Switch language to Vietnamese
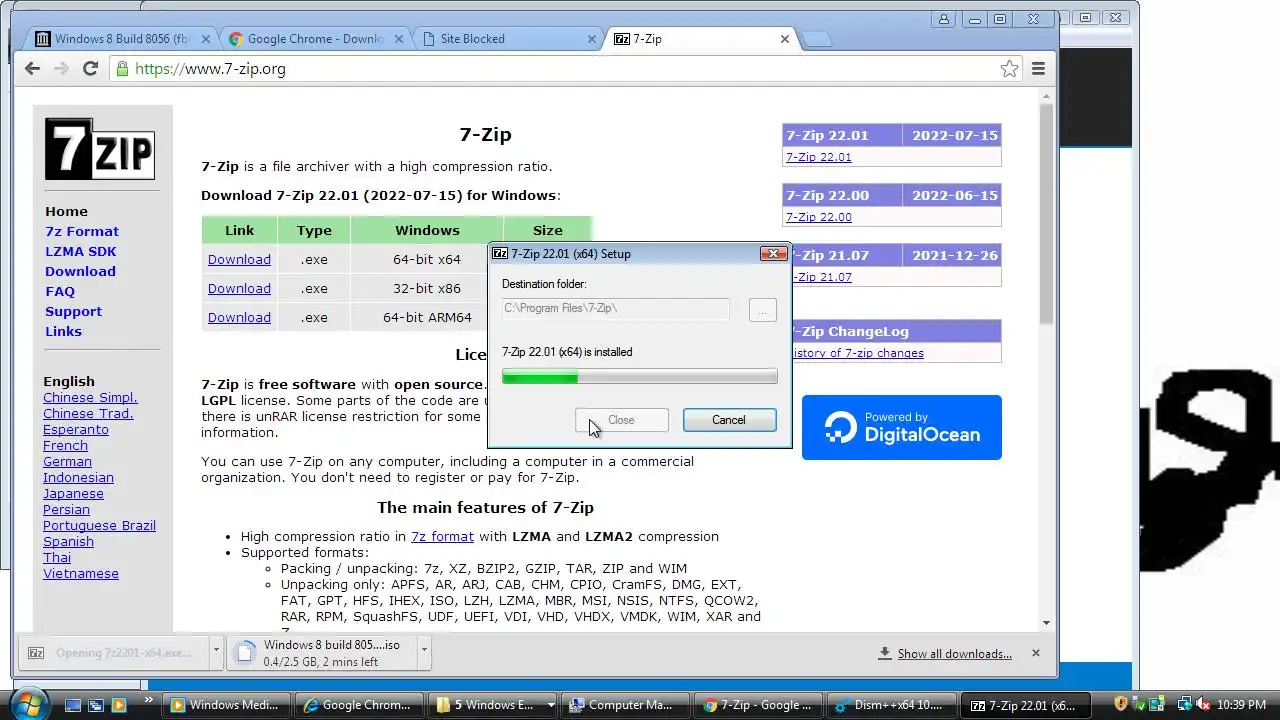Screen dimensions: 1280x720 pos(81,573)
